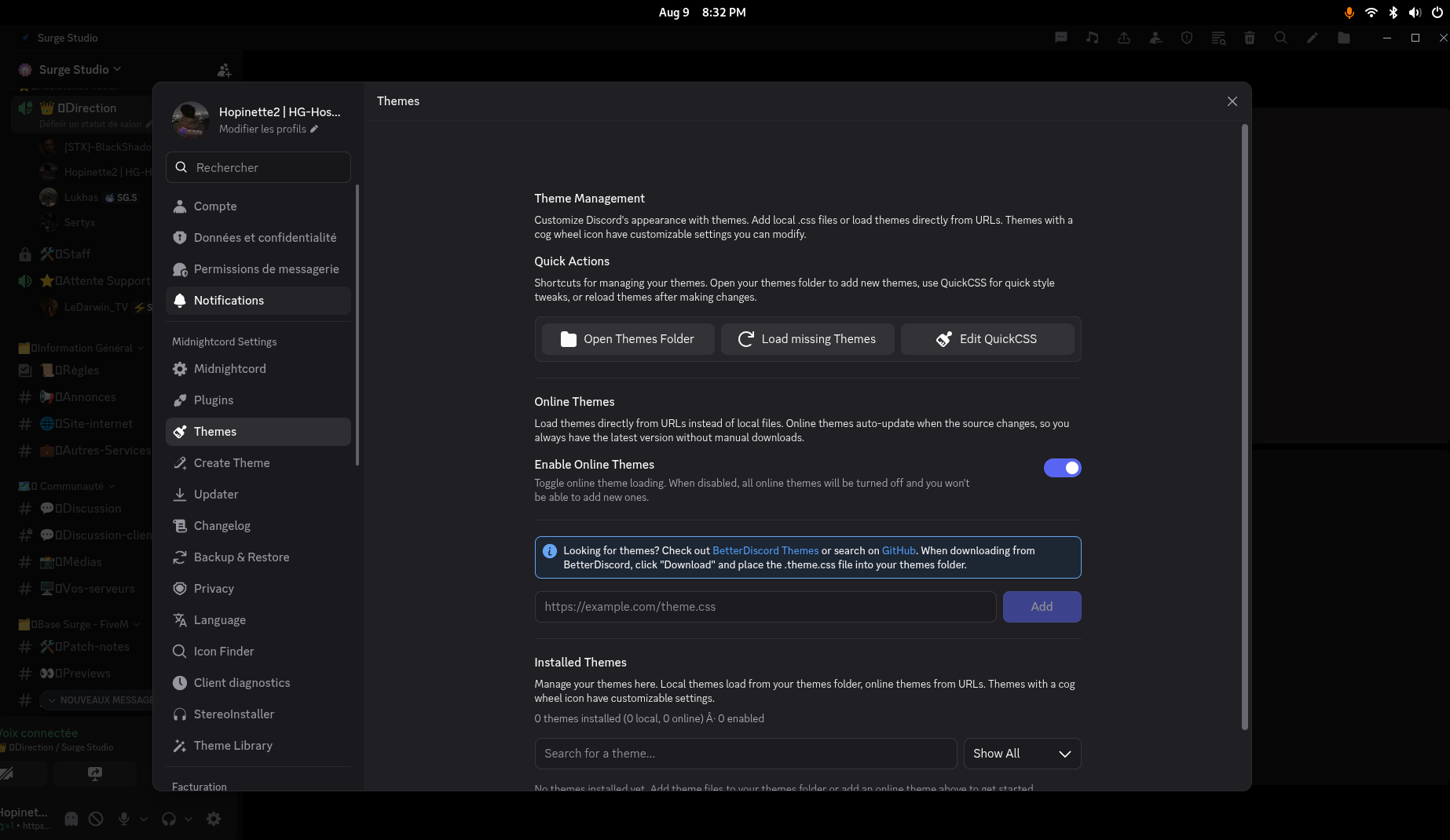Open the Privacy settings page
The image size is (1450, 840).
pos(258,589)
